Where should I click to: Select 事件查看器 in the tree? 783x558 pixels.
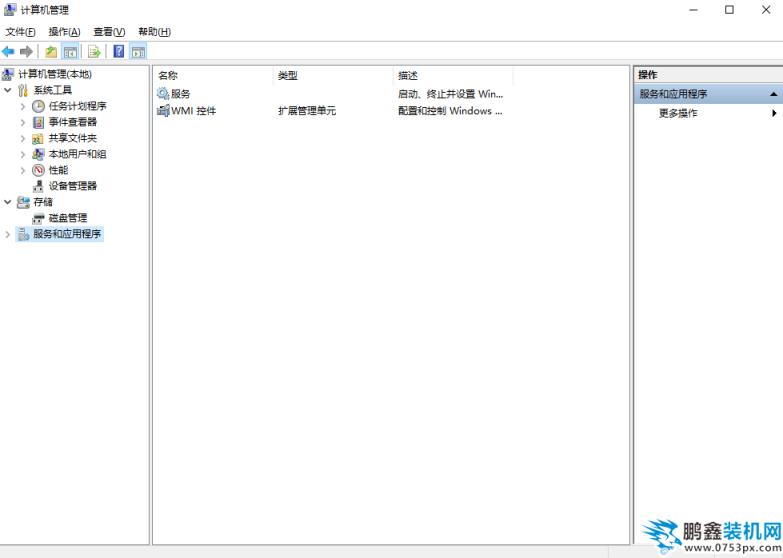pyautogui.click(x=73, y=122)
